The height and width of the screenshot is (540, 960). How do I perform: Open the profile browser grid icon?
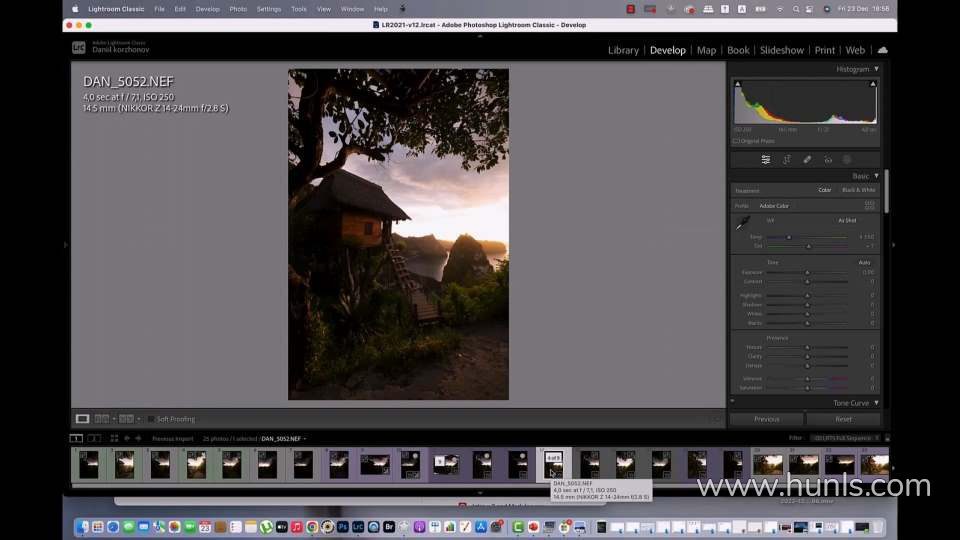click(869, 205)
